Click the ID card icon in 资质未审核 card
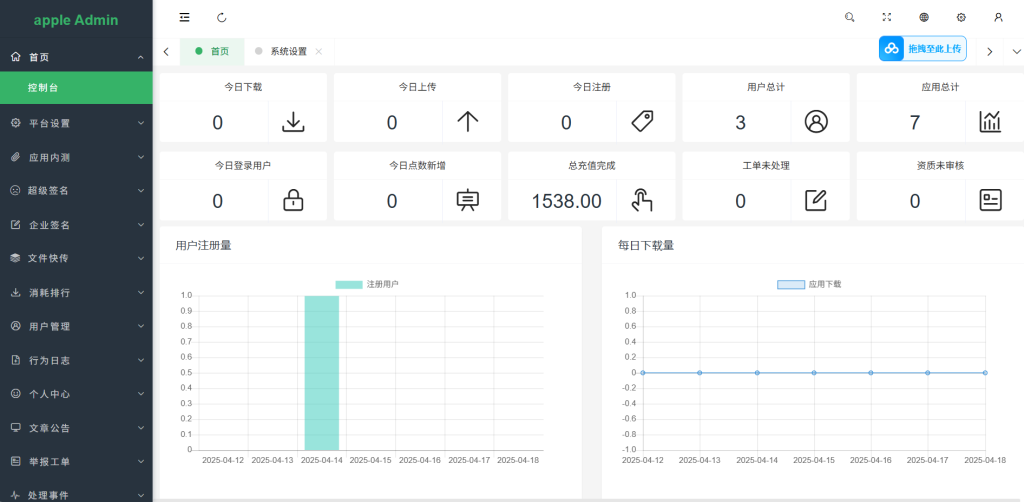 [x=990, y=200]
